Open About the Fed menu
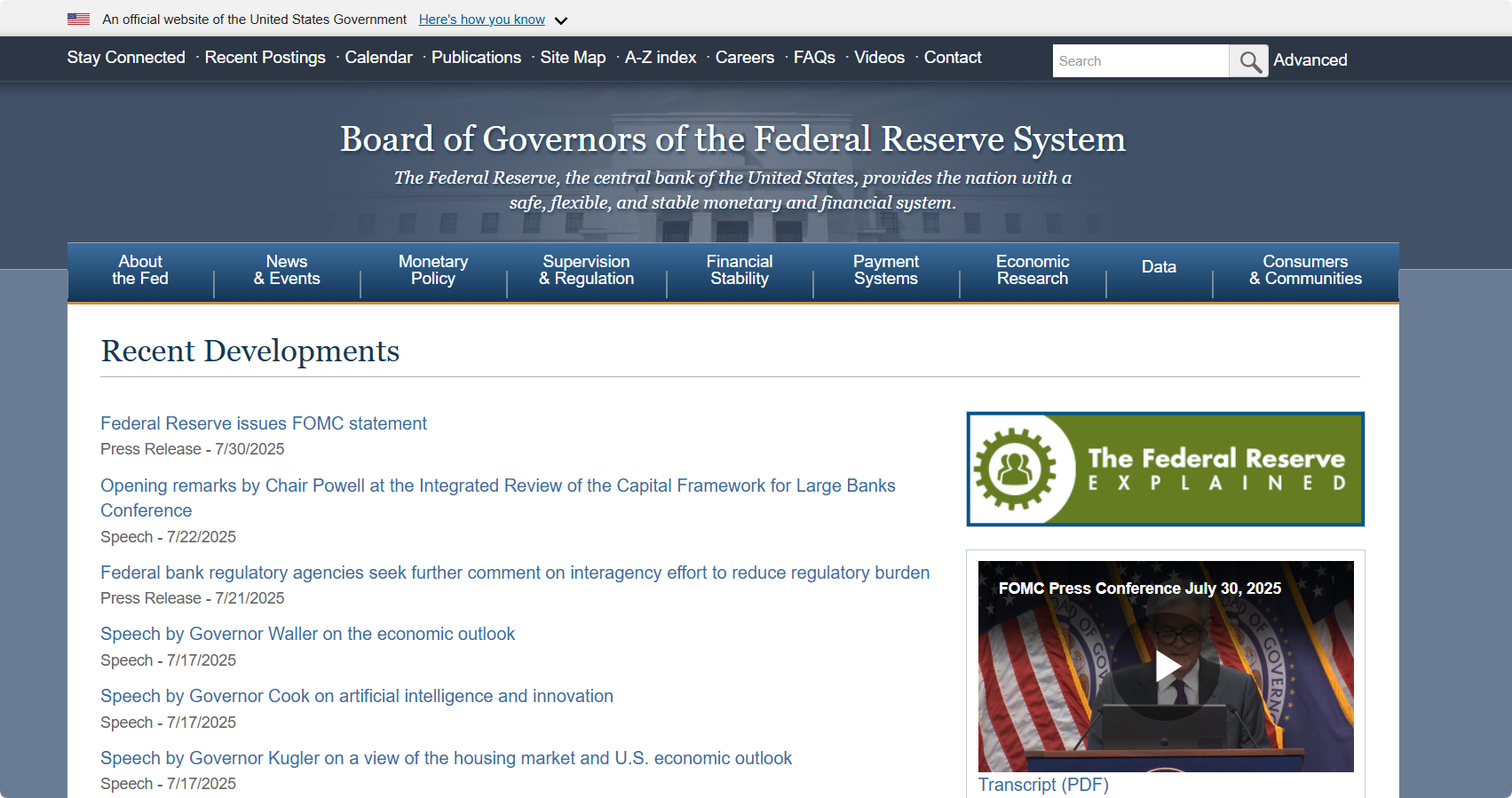 (x=140, y=270)
